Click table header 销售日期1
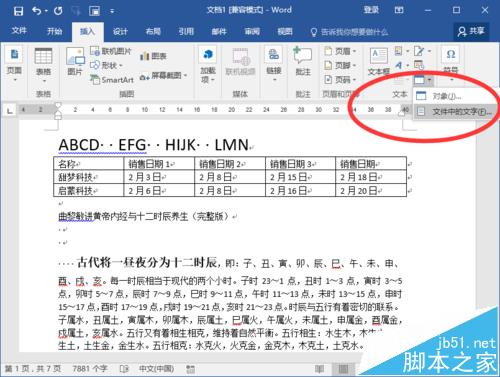The height and width of the screenshot is (377, 500). tap(159, 164)
